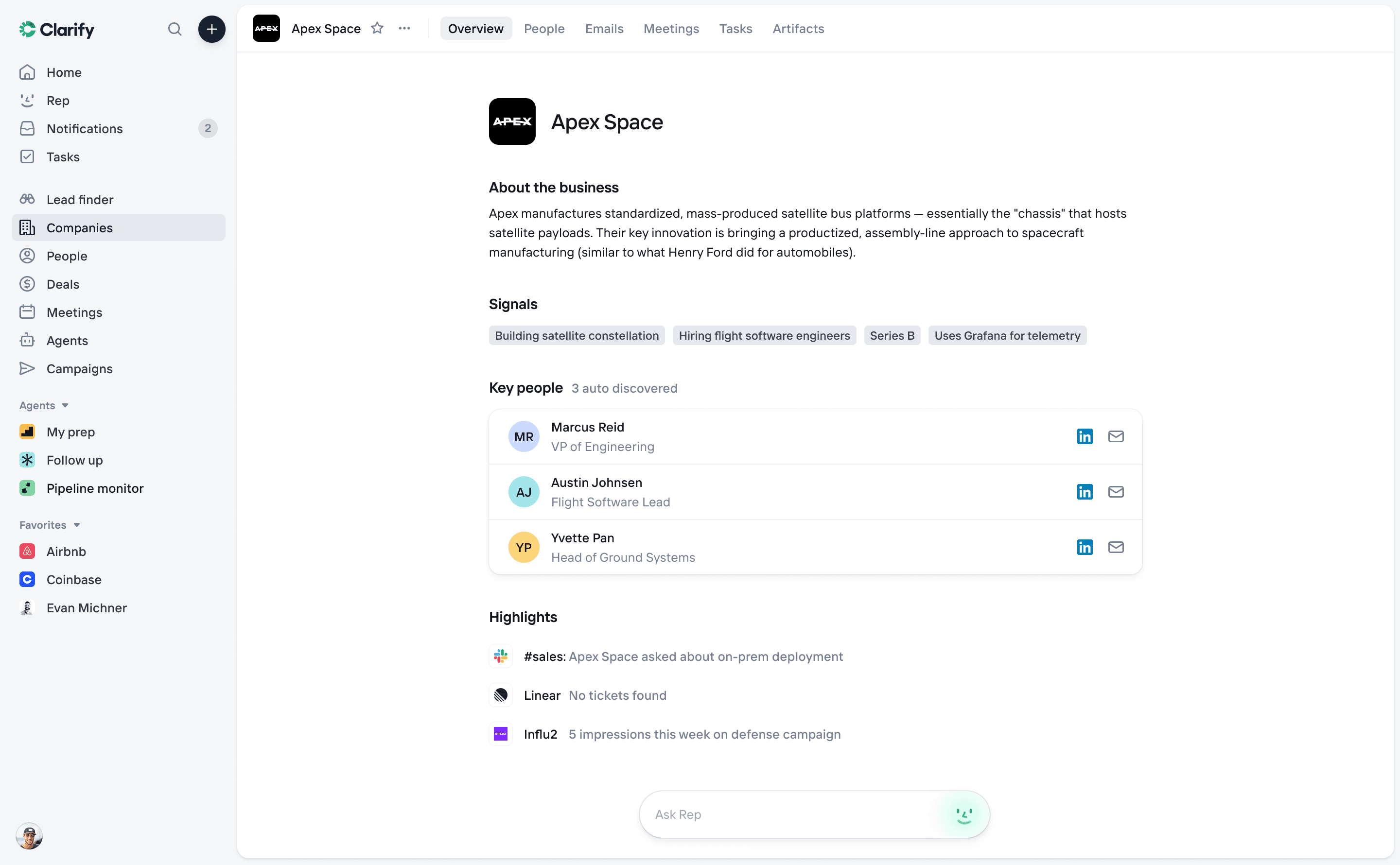Open the Linear highlight row
Viewport: 1400px width, 865px height.
[578, 695]
